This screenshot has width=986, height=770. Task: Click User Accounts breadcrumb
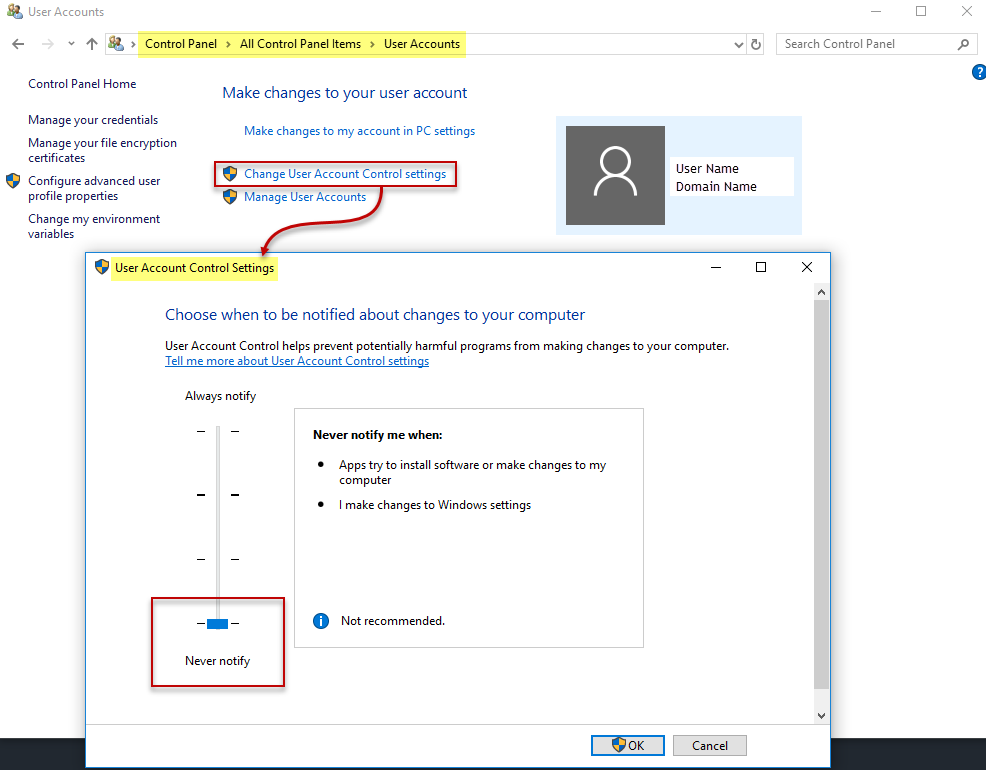422,44
